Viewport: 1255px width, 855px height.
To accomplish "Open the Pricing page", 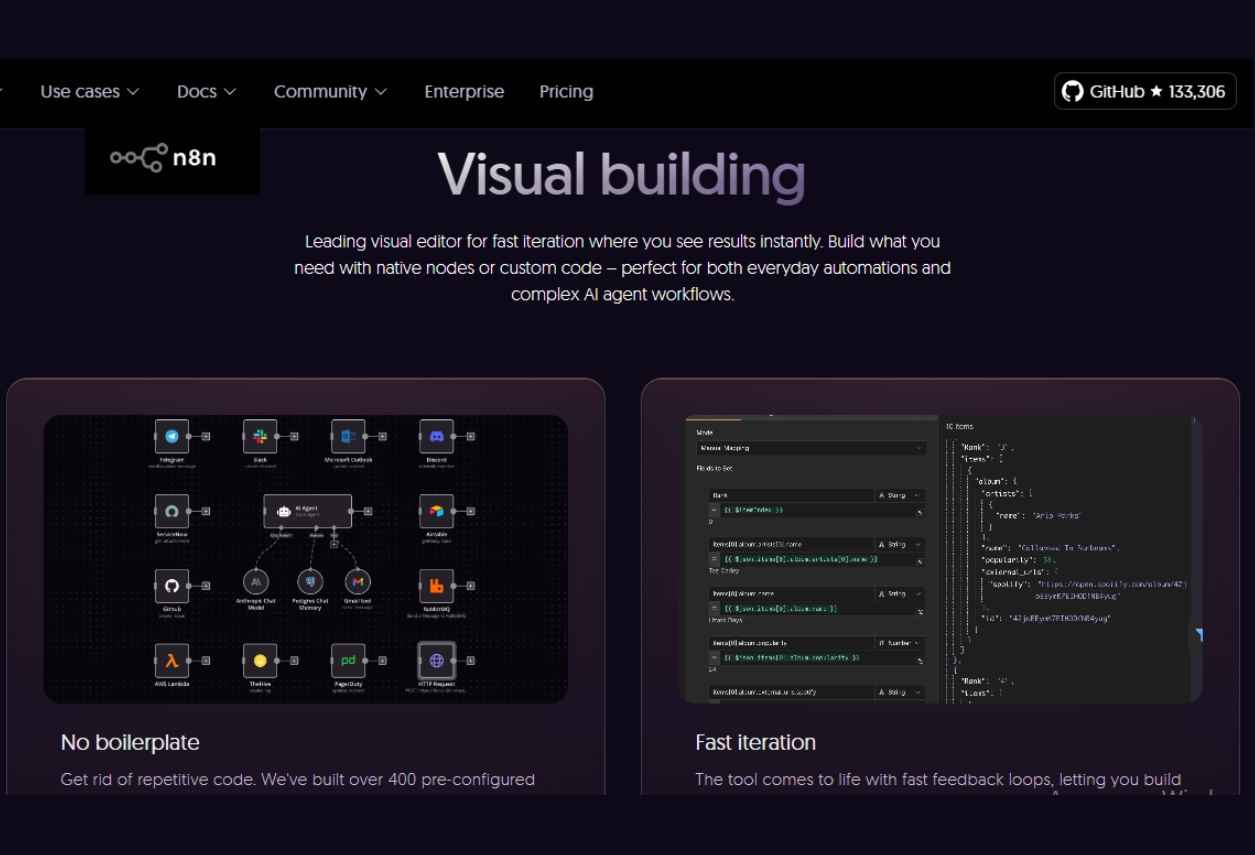I will pyautogui.click(x=566, y=92).
